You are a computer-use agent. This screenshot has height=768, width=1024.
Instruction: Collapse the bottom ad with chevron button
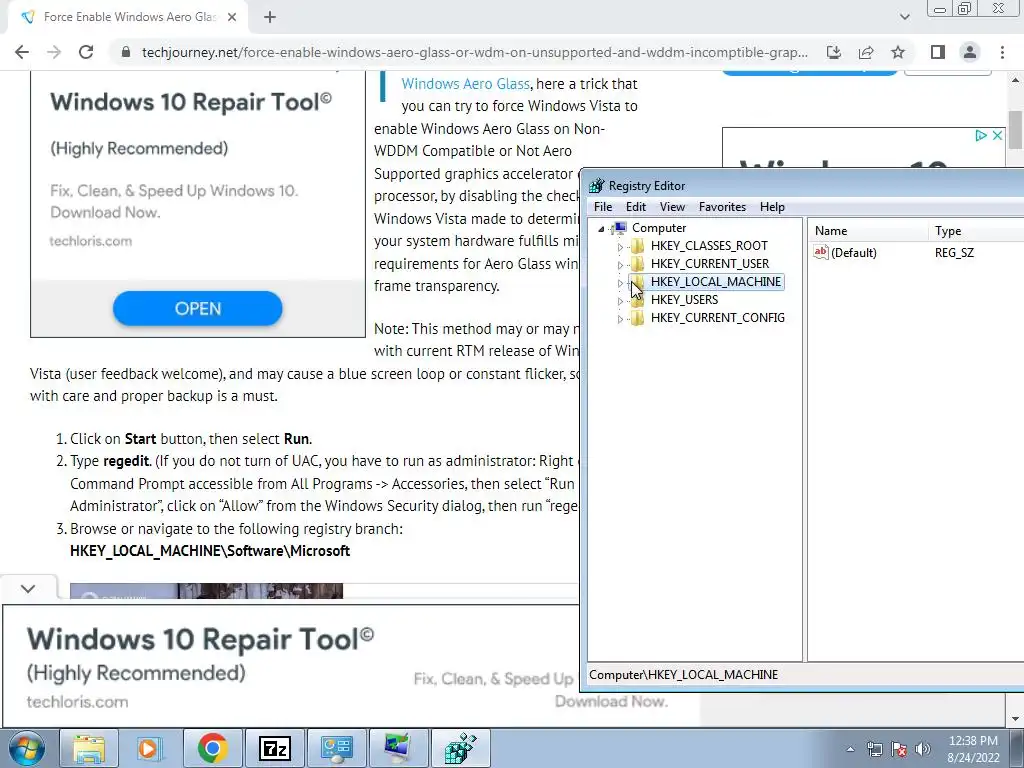pyautogui.click(x=28, y=588)
